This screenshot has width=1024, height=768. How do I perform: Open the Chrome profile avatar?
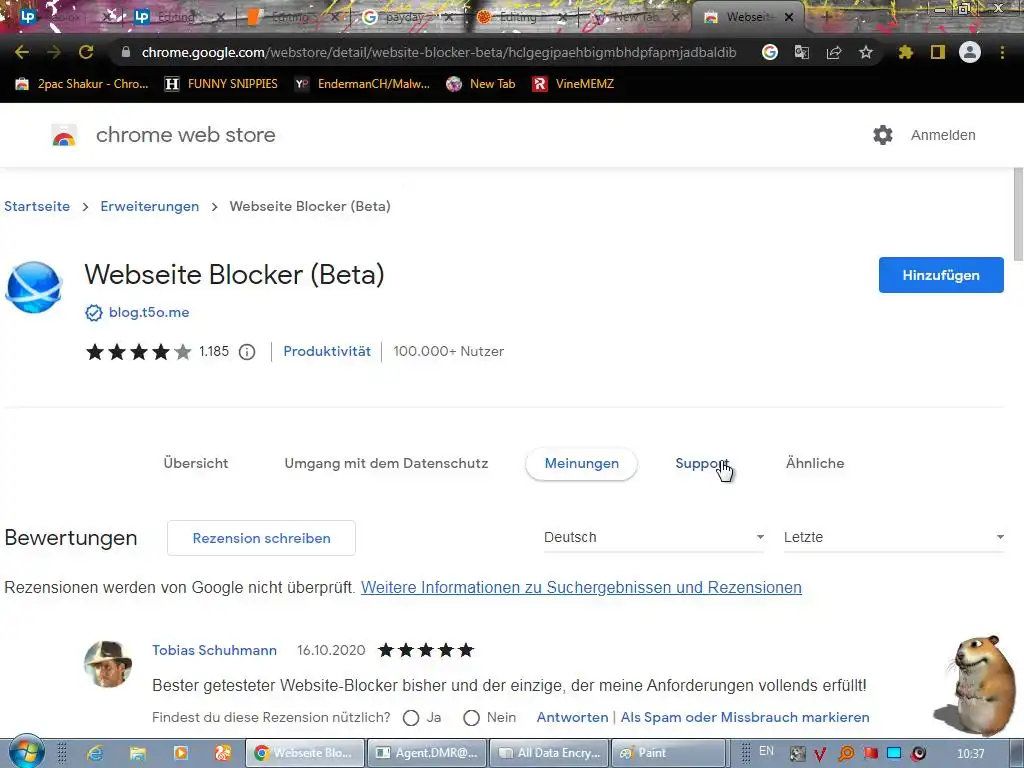[x=970, y=52]
